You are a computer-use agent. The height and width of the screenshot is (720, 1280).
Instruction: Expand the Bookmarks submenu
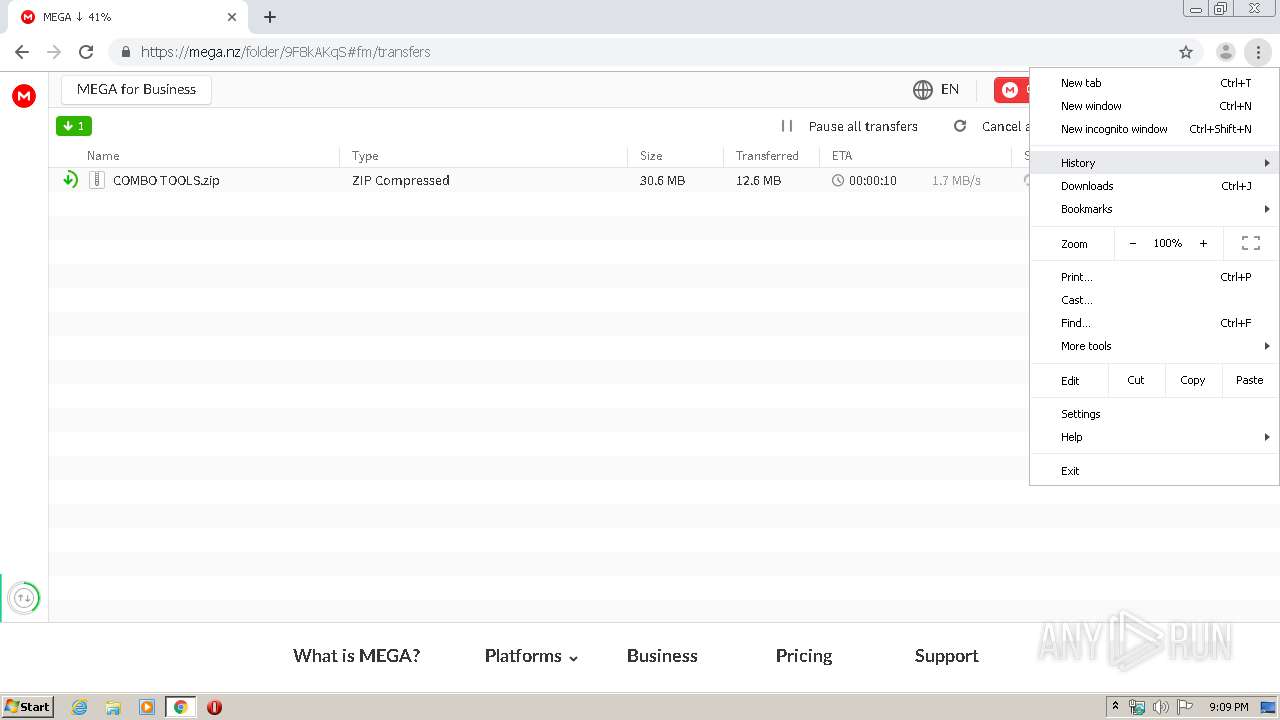point(1154,209)
